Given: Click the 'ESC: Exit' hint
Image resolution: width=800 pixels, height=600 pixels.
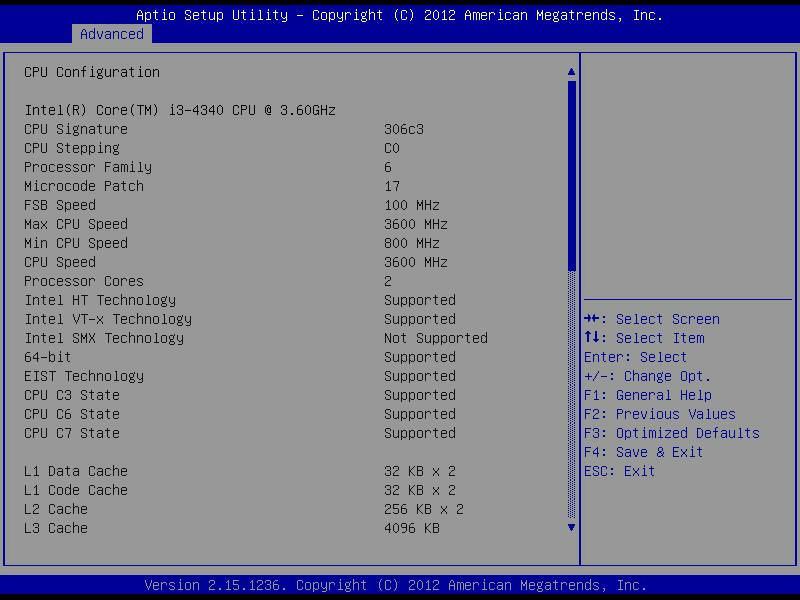Looking at the screenshot, I should click(x=620, y=471).
